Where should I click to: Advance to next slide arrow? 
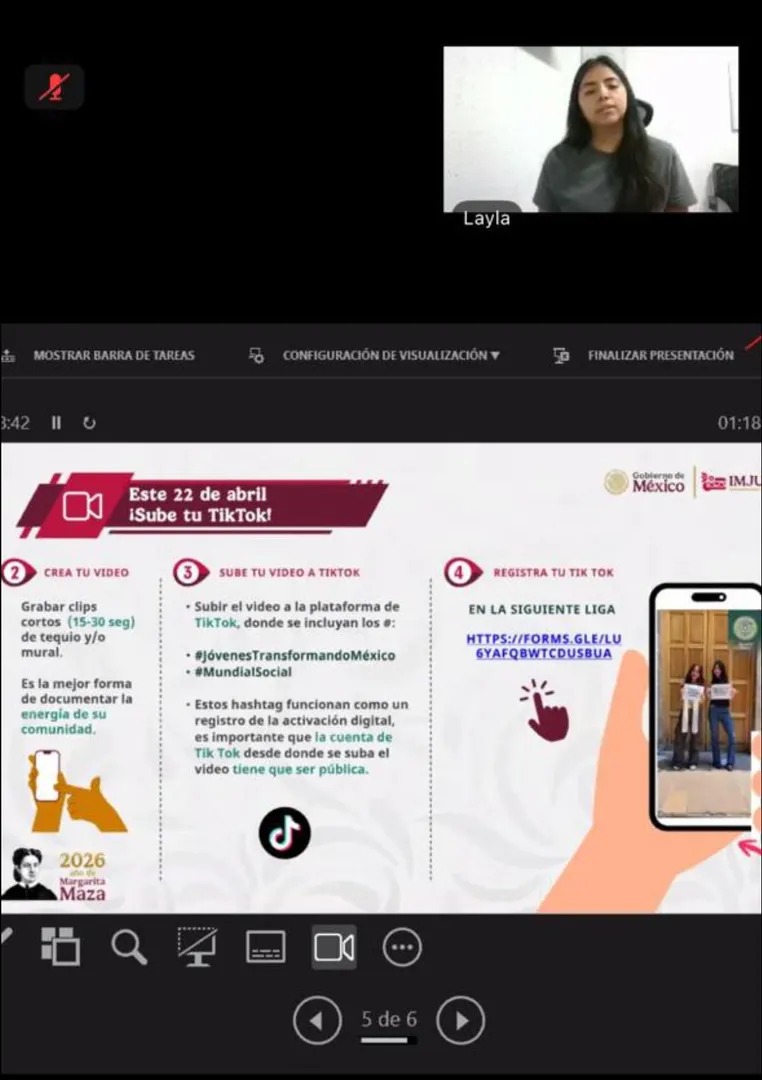click(x=461, y=1020)
